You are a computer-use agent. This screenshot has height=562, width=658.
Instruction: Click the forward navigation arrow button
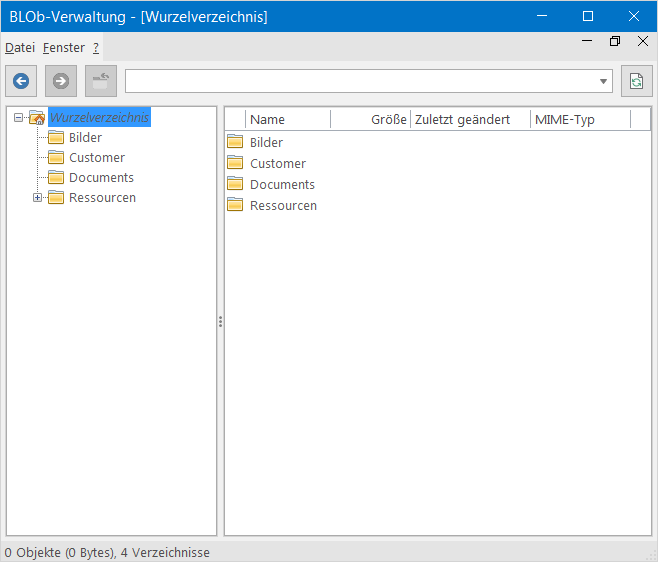[x=61, y=81]
